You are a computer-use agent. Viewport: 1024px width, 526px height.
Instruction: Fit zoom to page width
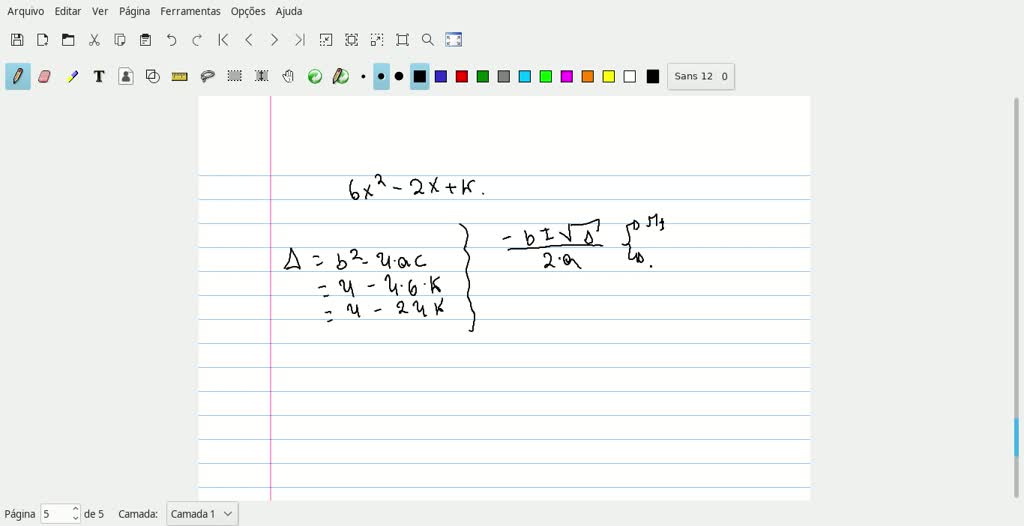click(351, 40)
